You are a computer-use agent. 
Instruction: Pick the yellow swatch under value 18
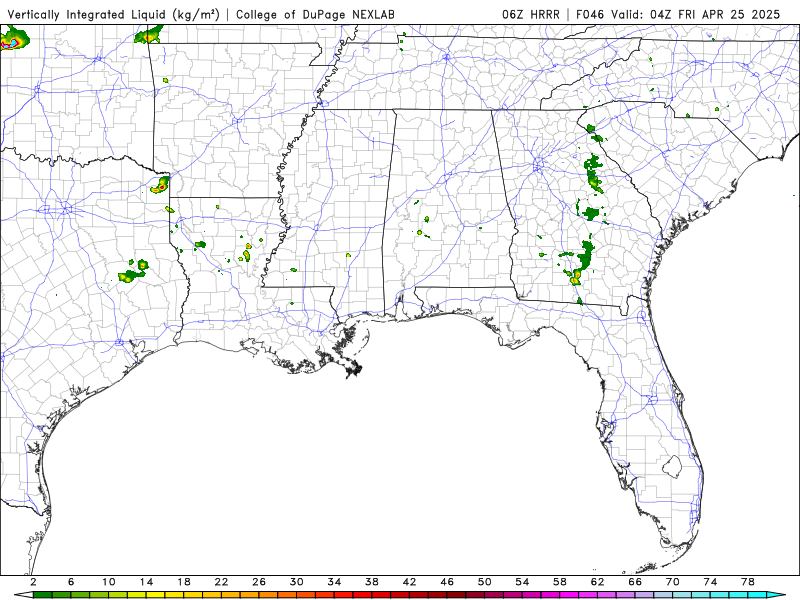point(193,595)
